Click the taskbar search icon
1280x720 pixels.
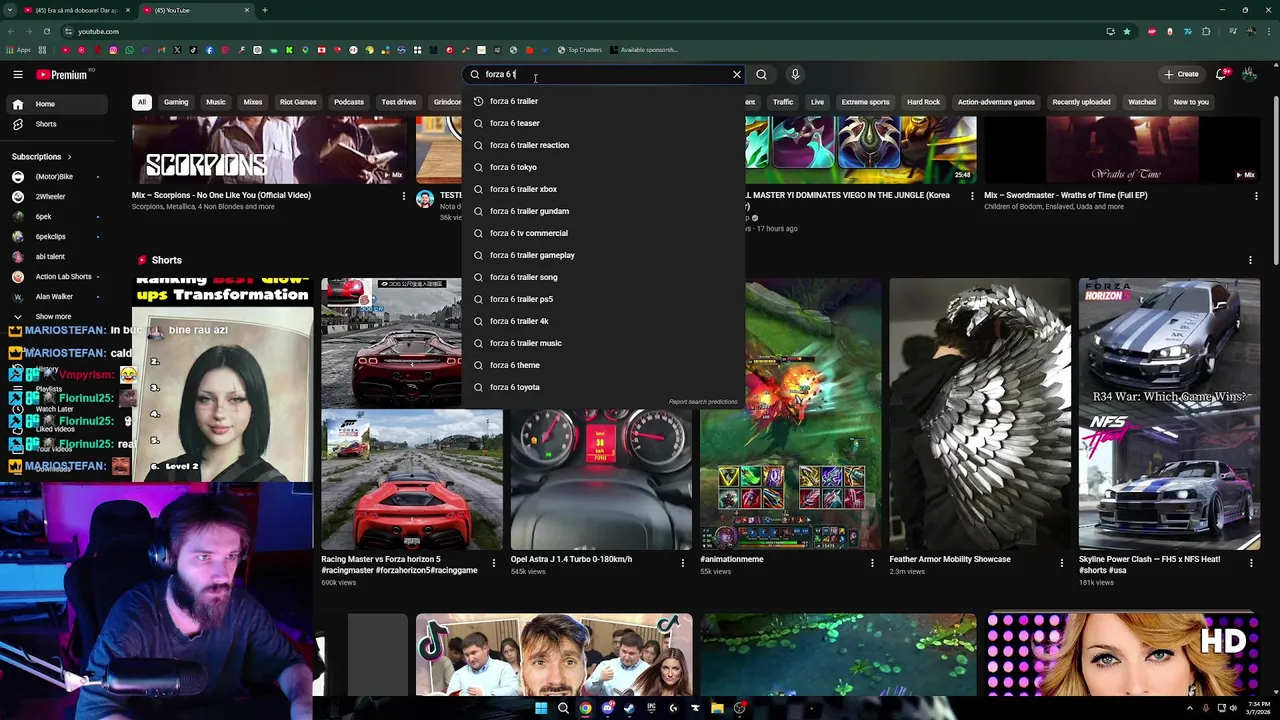coord(563,708)
